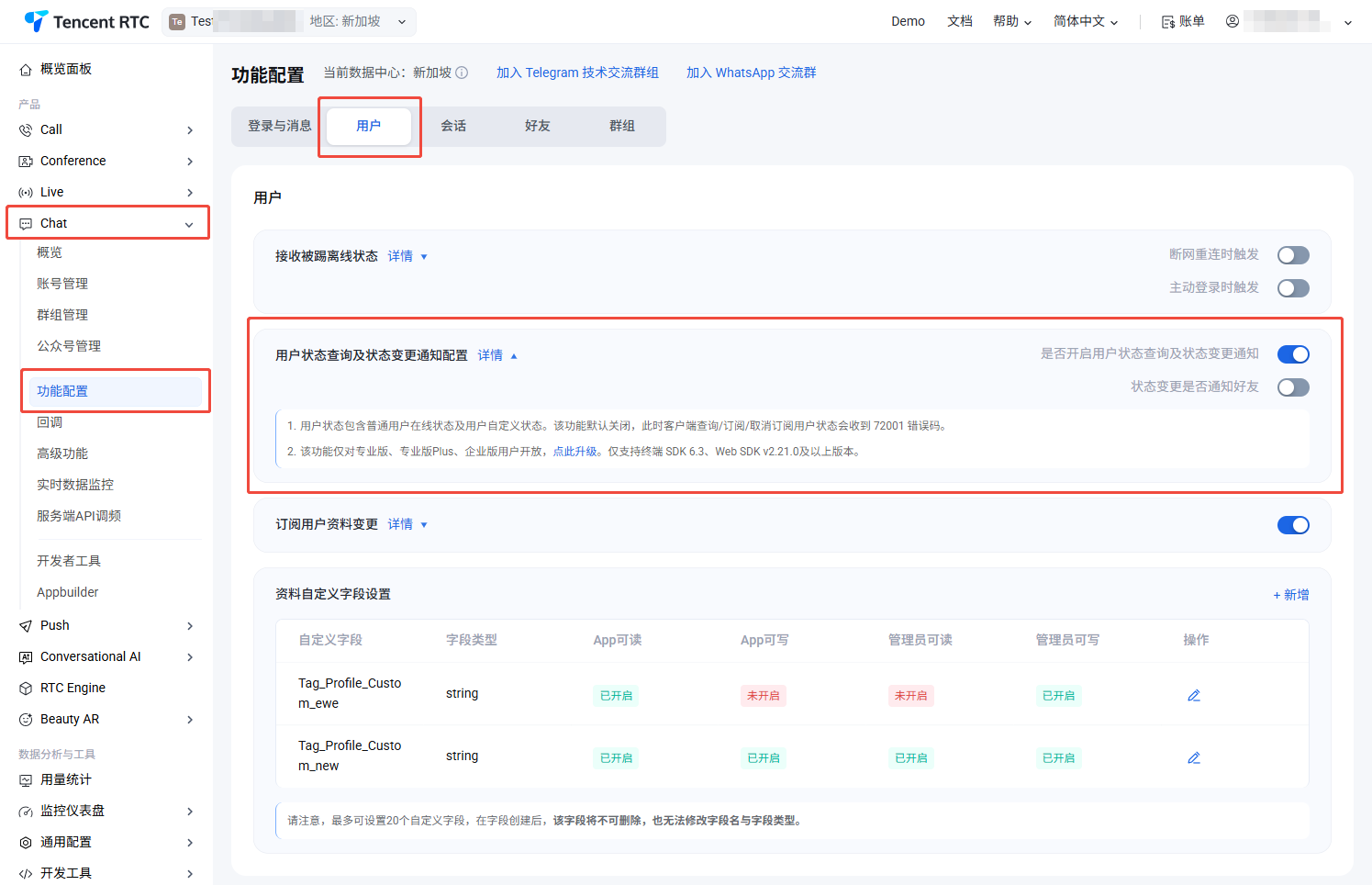Click the data center info icon
The height and width of the screenshot is (885, 1372).
point(462,73)
